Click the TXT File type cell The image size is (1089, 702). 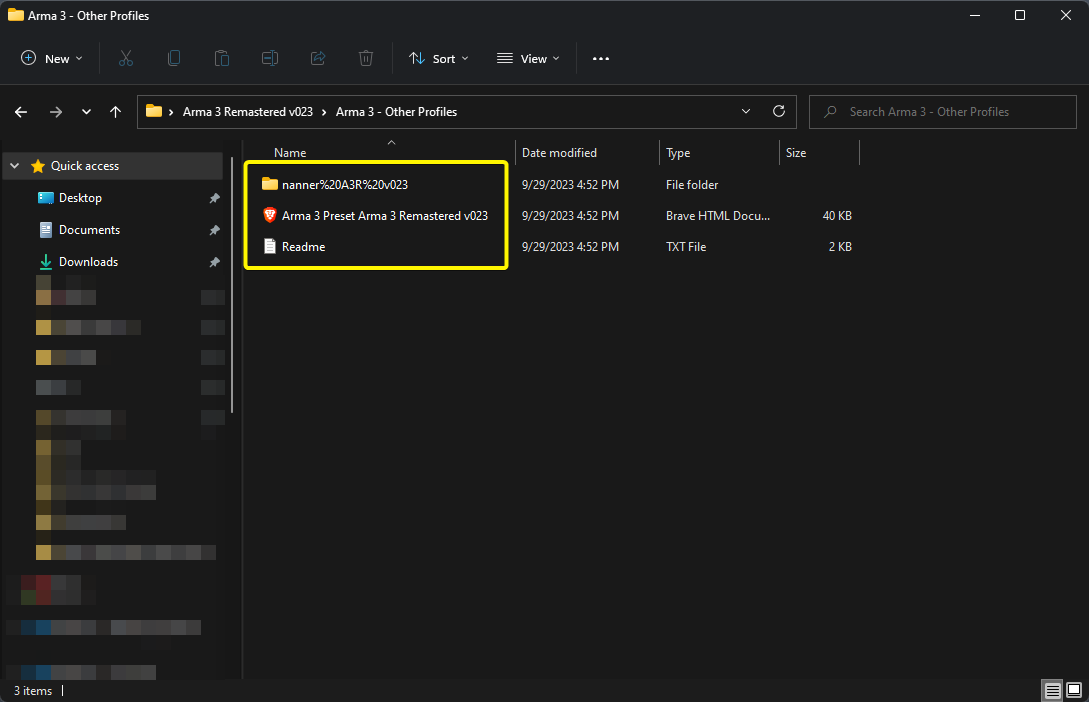[x=685, y=246]
